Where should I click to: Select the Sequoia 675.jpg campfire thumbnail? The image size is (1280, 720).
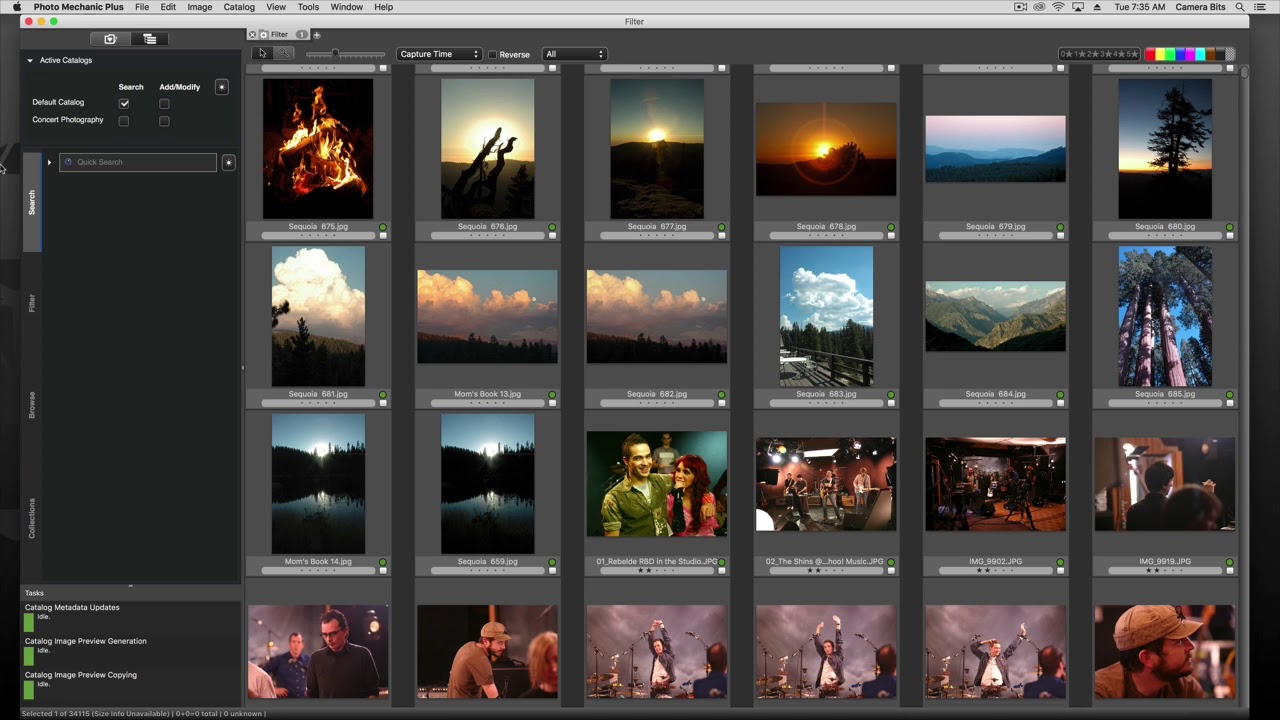pyautogui.click(x=318, y=148)
